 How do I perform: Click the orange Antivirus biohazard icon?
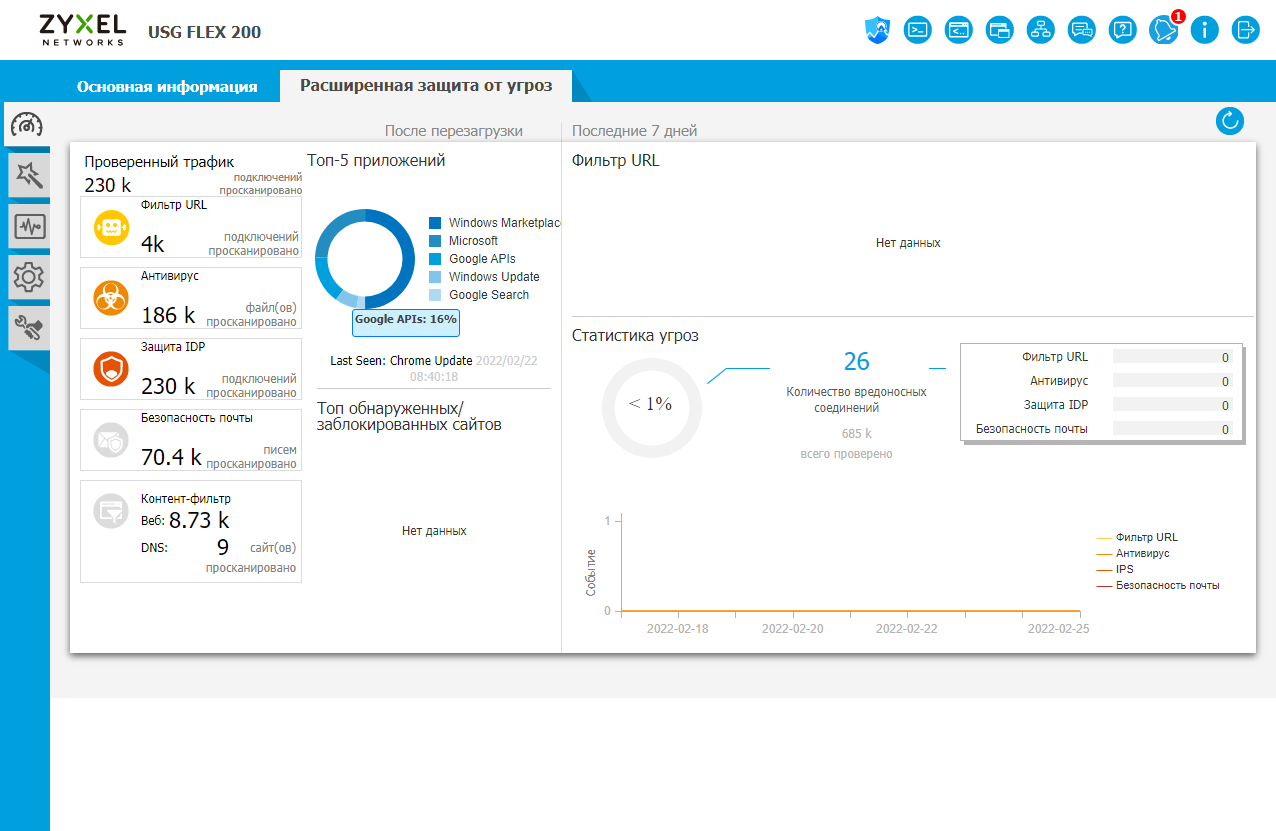pyautogui.click(x=111, y=298)
